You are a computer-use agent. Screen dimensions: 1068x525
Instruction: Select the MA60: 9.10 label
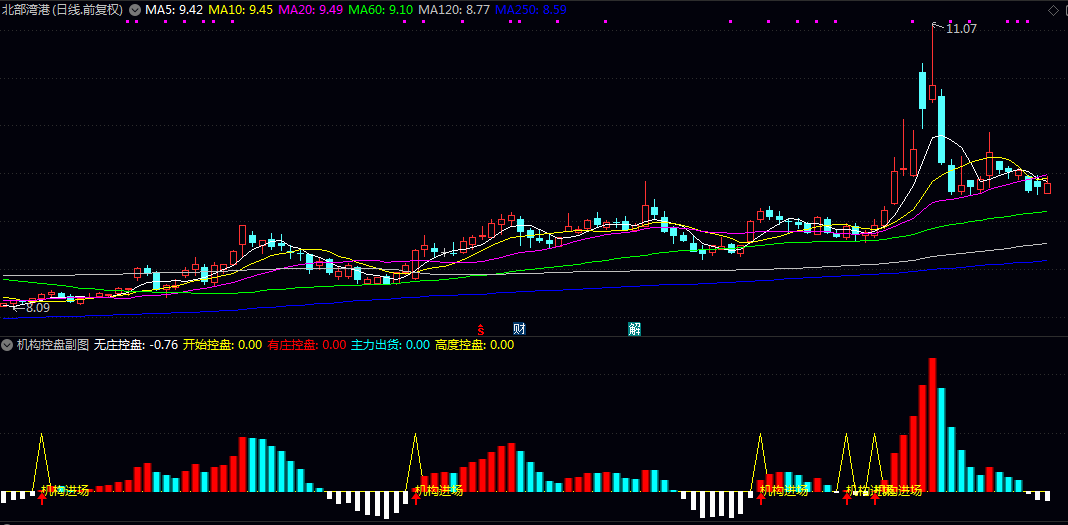point(381,10)
